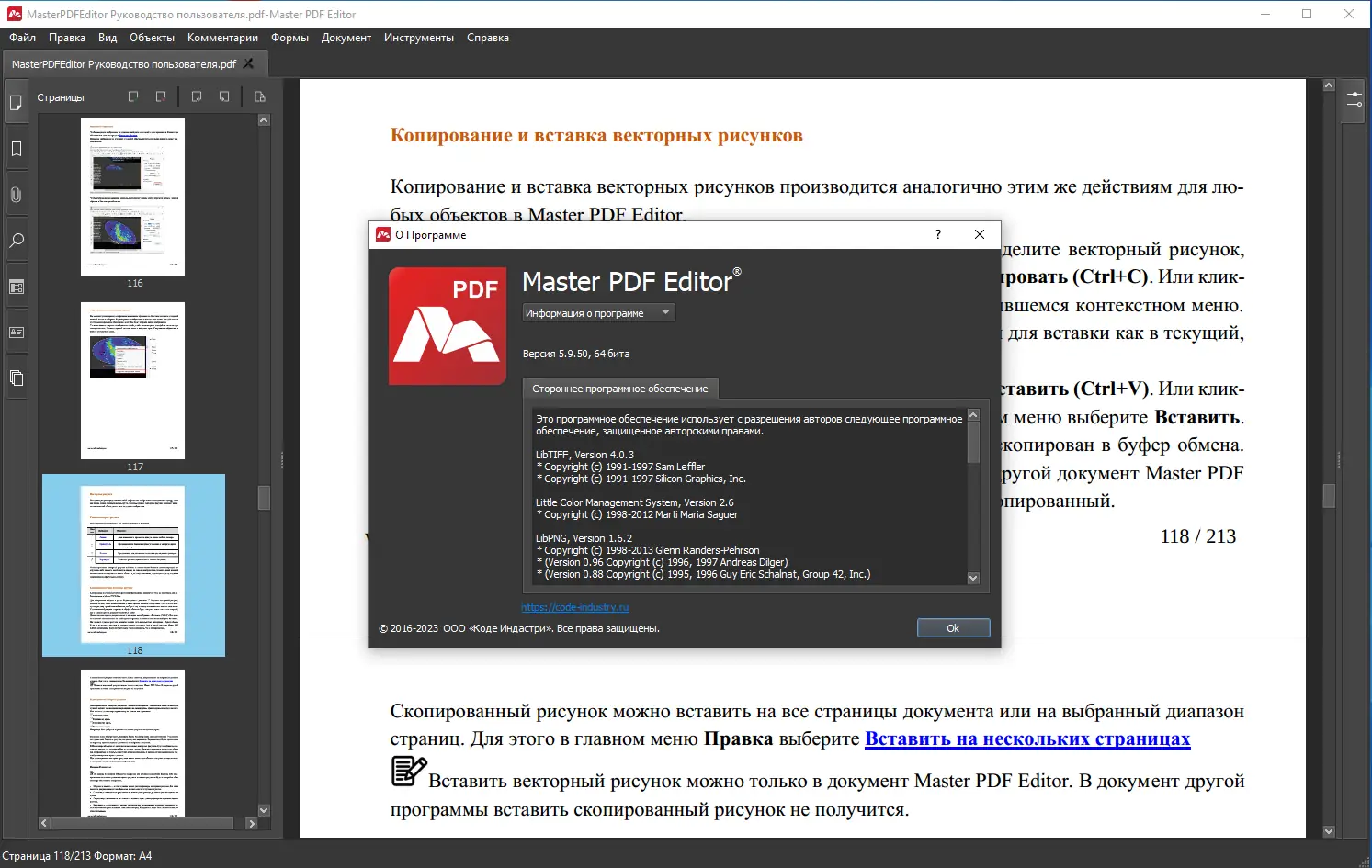
Task: Click the license text scroll-up arrow
Action: pyautogui.click(x=973, y=415)
